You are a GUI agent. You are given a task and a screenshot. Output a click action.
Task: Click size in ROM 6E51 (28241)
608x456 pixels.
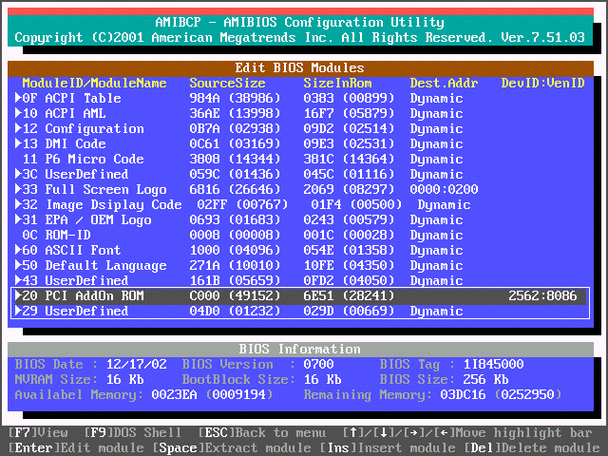click(349, 296)
